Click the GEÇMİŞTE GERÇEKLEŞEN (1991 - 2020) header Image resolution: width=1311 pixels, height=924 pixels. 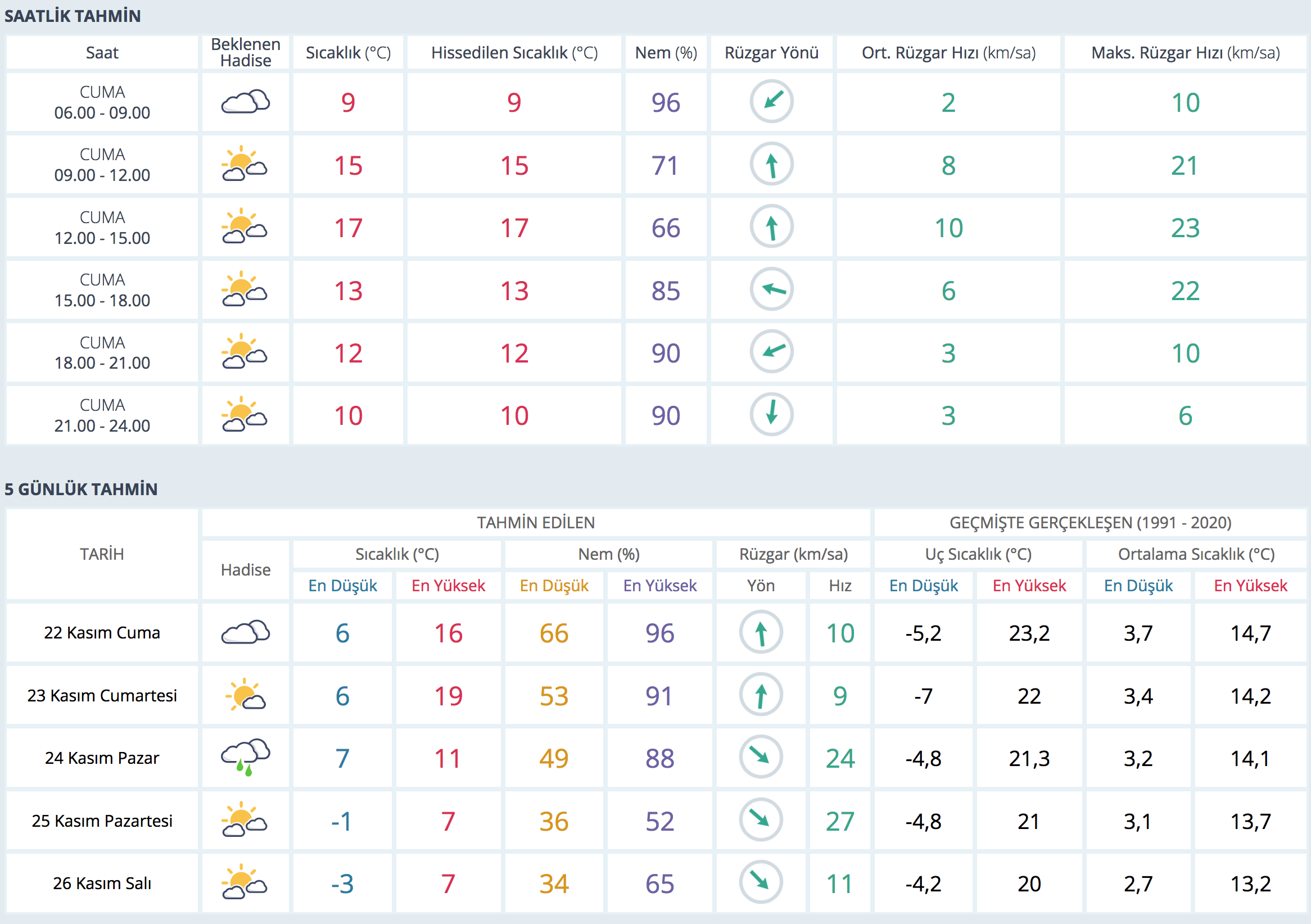[1090, 522]
